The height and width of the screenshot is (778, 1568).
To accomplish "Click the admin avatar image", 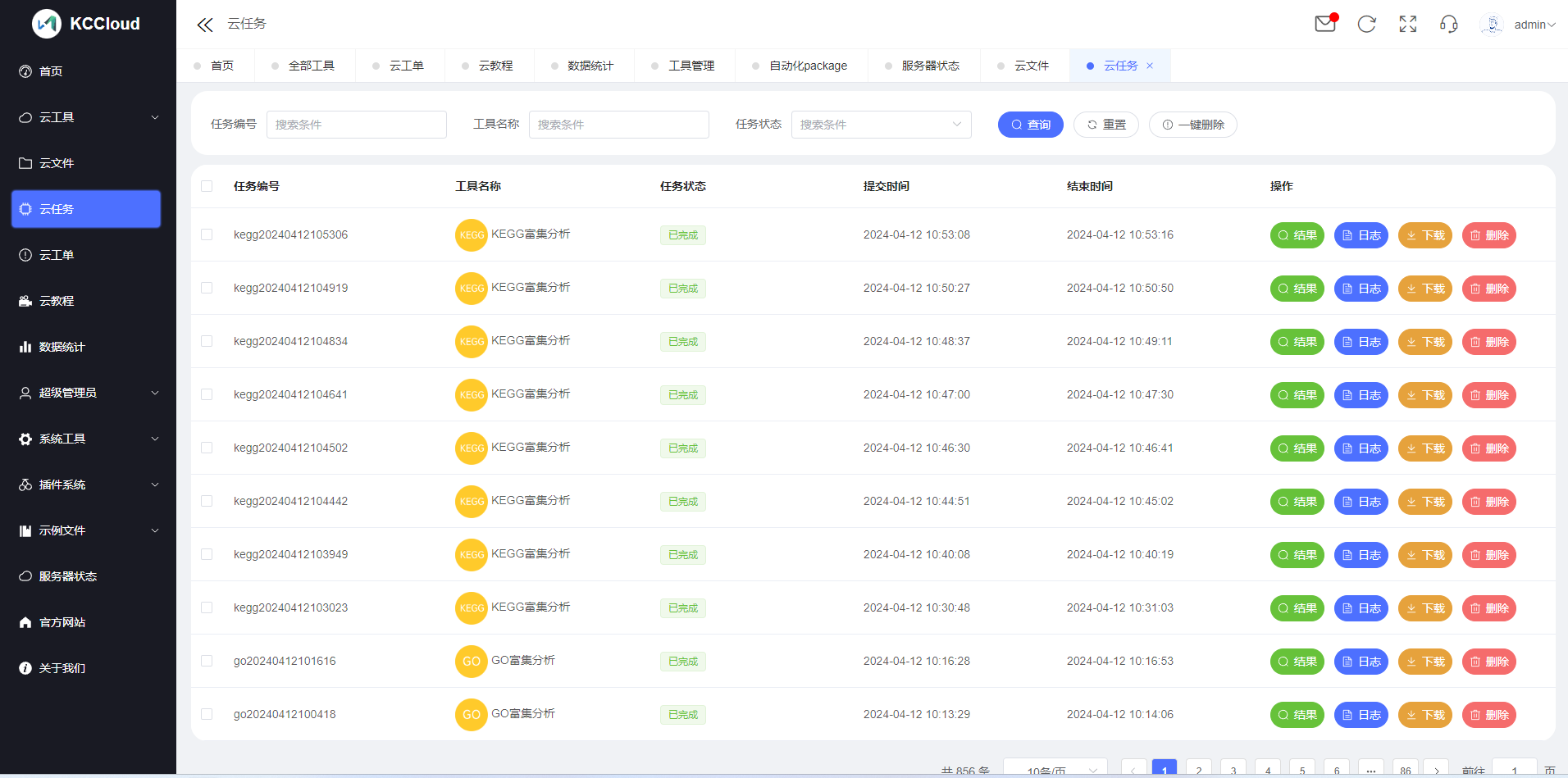I will tap(1492, 25).
